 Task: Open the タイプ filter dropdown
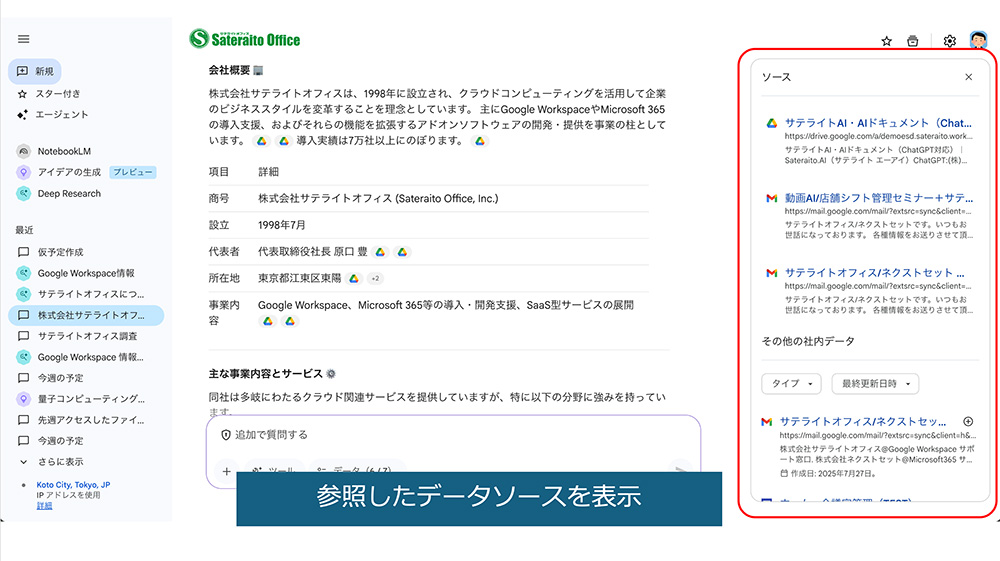click(791, 384)
